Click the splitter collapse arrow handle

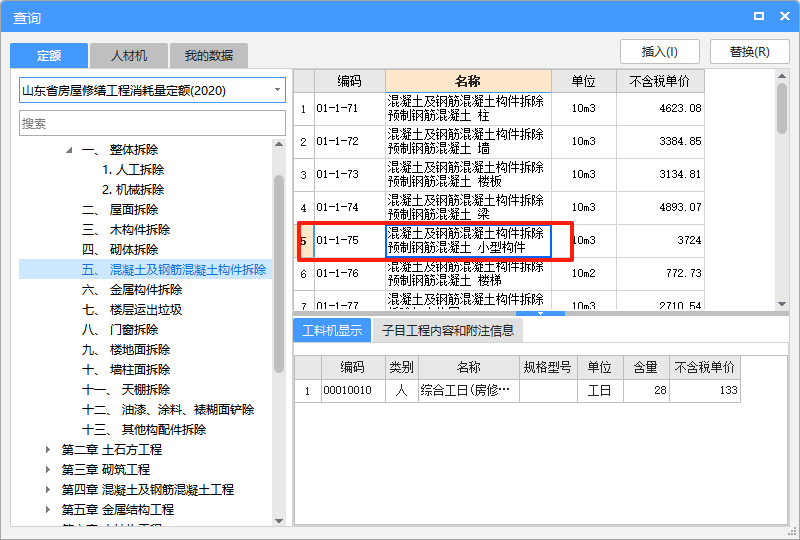[x=540, y=313]
